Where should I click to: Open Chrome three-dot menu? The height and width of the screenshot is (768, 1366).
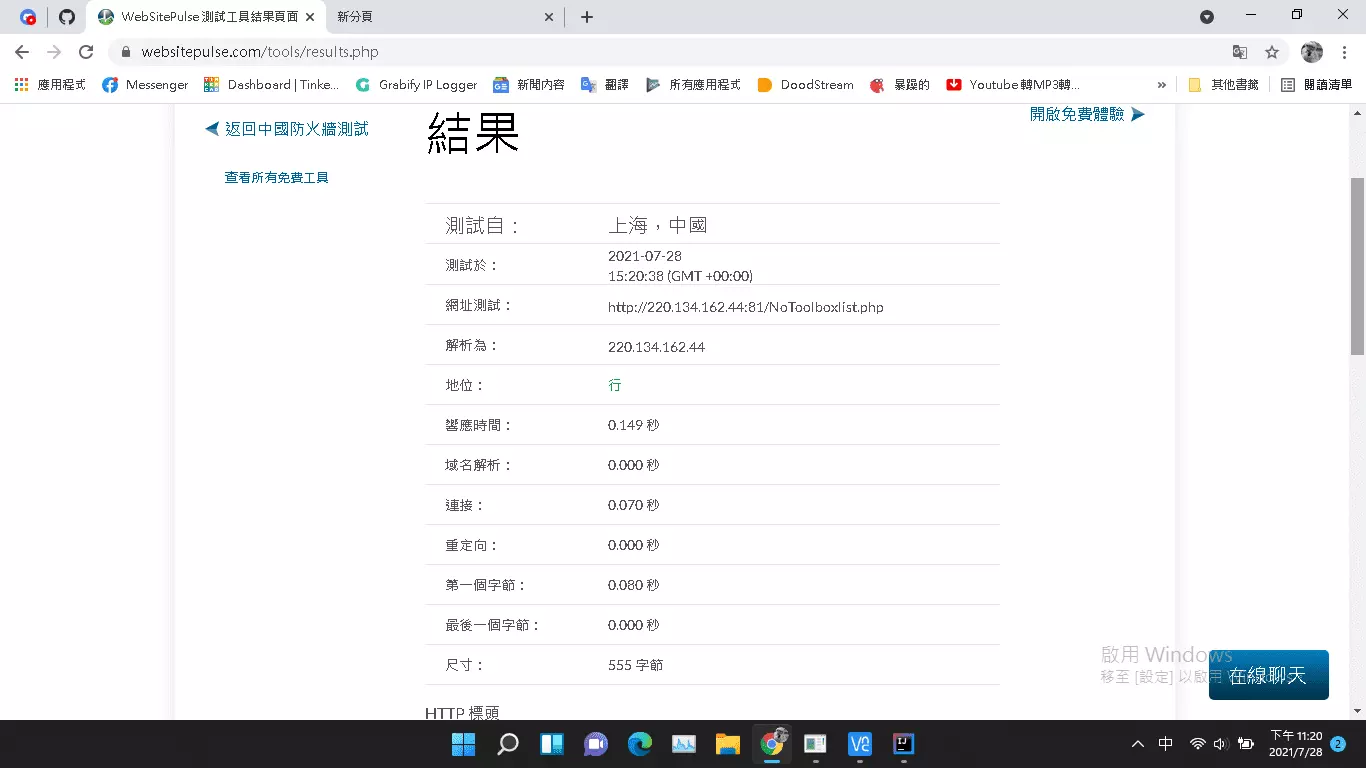point(1344,52)
